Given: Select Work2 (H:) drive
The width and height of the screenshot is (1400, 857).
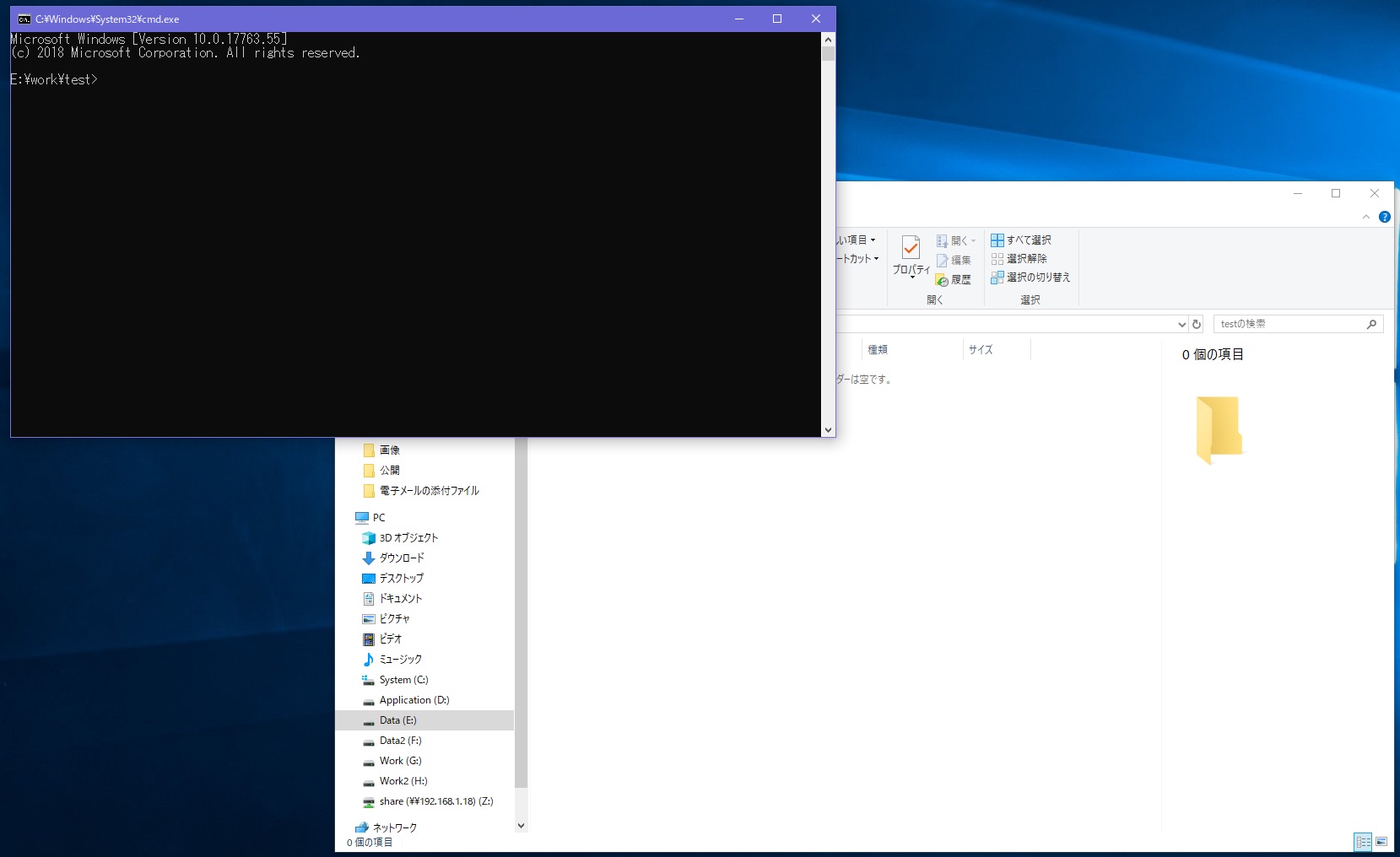Looking at the screenshot, I should 395,781.
